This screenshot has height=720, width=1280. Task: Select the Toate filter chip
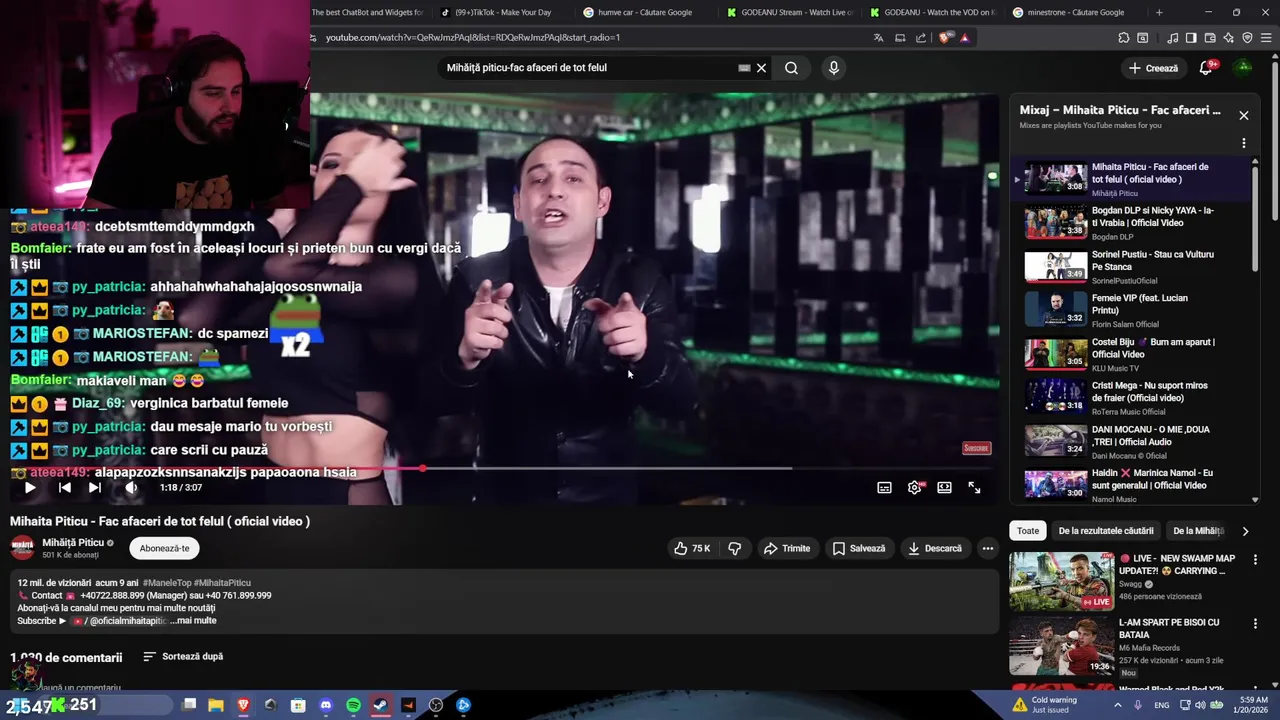pyautogui.click(x=1028, y=531)
